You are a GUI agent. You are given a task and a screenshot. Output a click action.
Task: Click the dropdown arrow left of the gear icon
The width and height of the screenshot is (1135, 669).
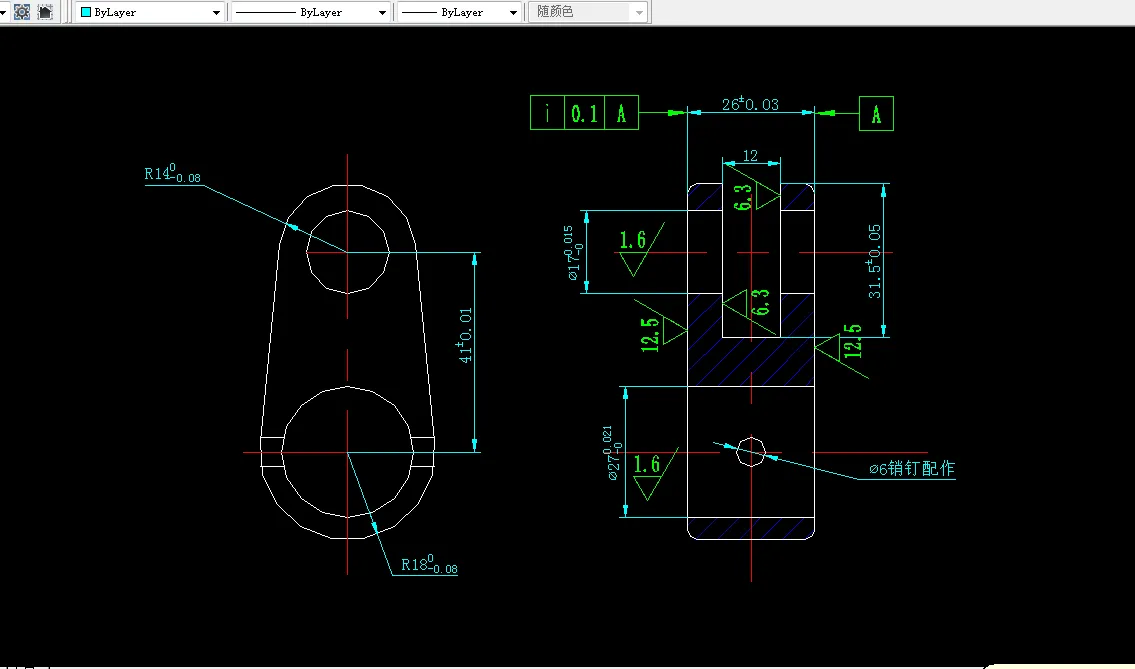3,12
